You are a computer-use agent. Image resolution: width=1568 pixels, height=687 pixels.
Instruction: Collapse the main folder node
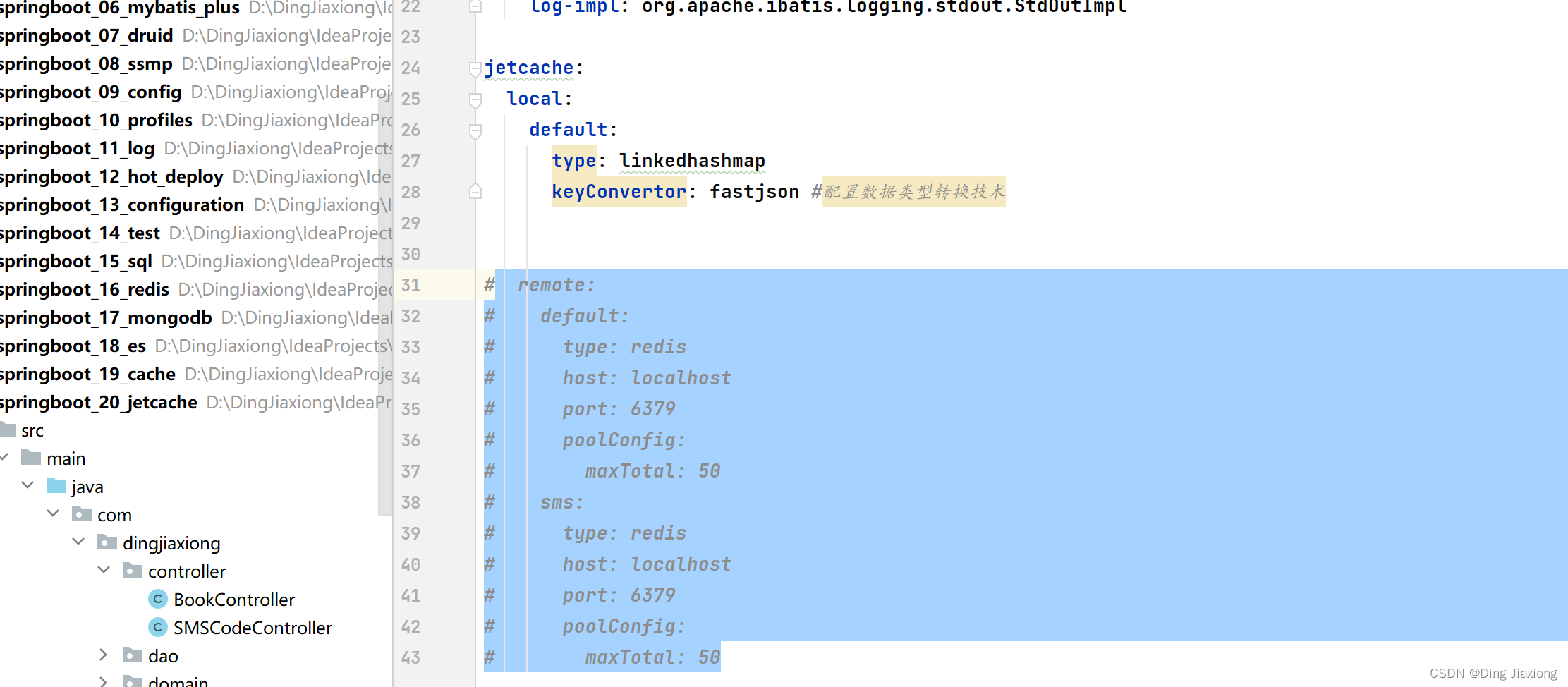(4, 457)
